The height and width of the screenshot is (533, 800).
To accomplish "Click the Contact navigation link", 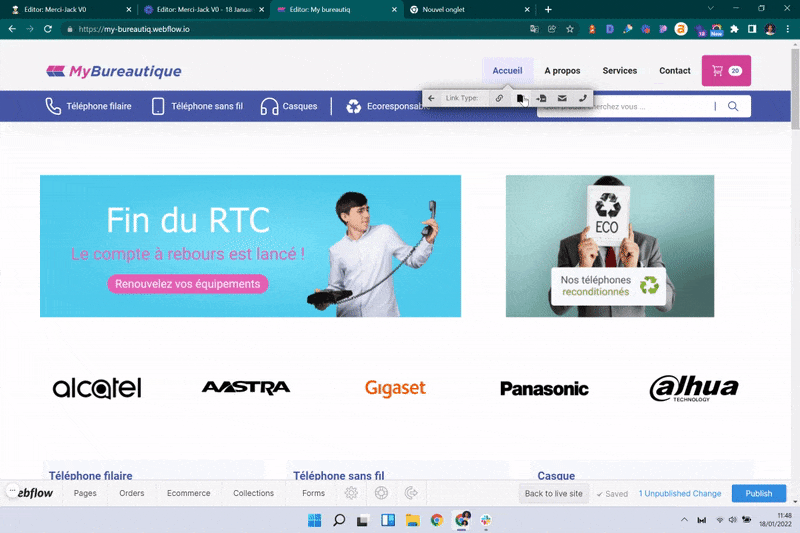I will tap(674, 70).
